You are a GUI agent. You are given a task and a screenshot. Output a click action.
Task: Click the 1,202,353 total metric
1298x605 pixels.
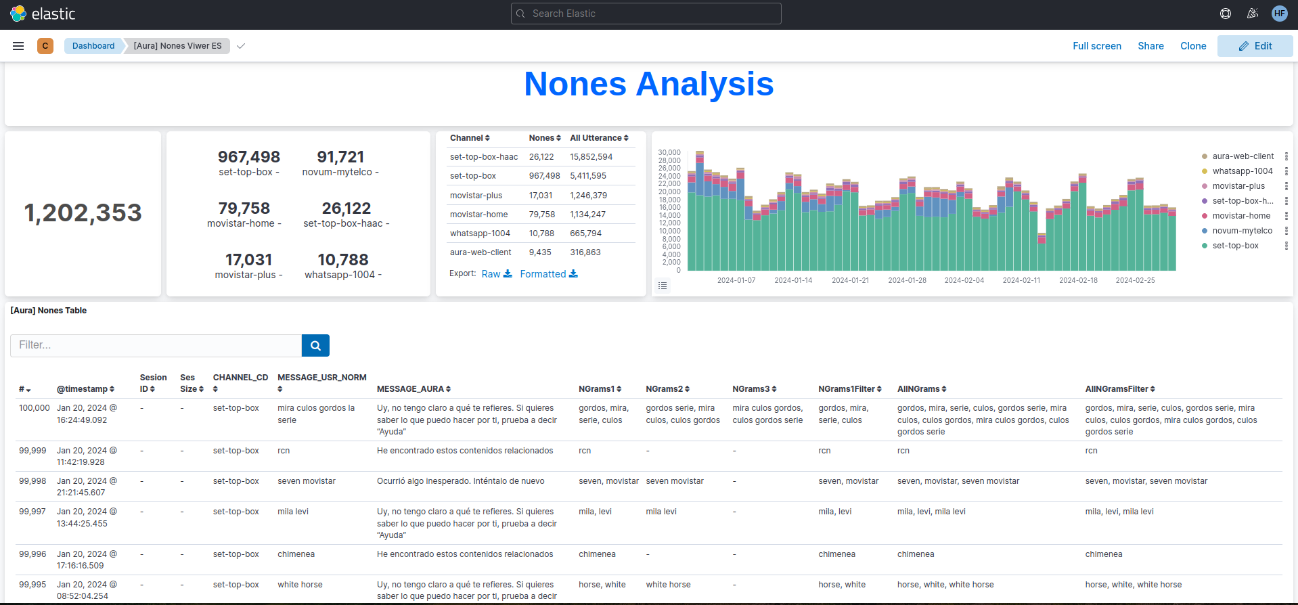83,213
